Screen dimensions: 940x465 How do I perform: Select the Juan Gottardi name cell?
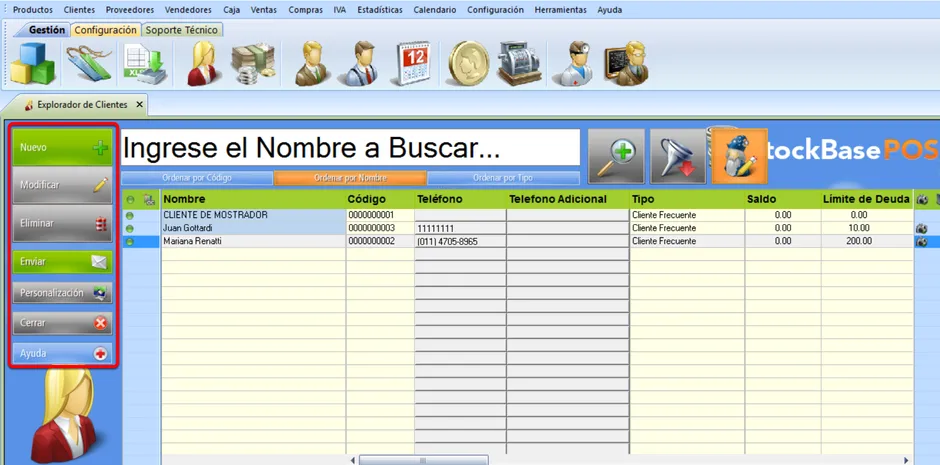253,228
